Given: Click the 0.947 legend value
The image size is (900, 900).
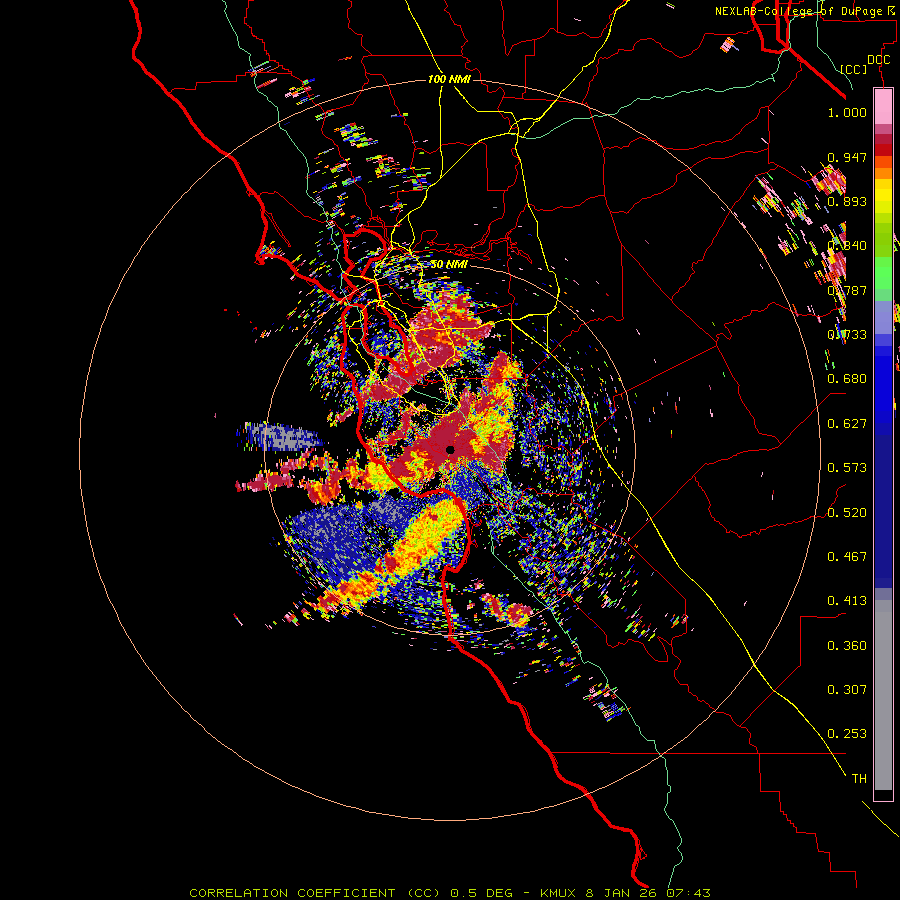Looking at the screenshot, I should click(x=847, y=157).
